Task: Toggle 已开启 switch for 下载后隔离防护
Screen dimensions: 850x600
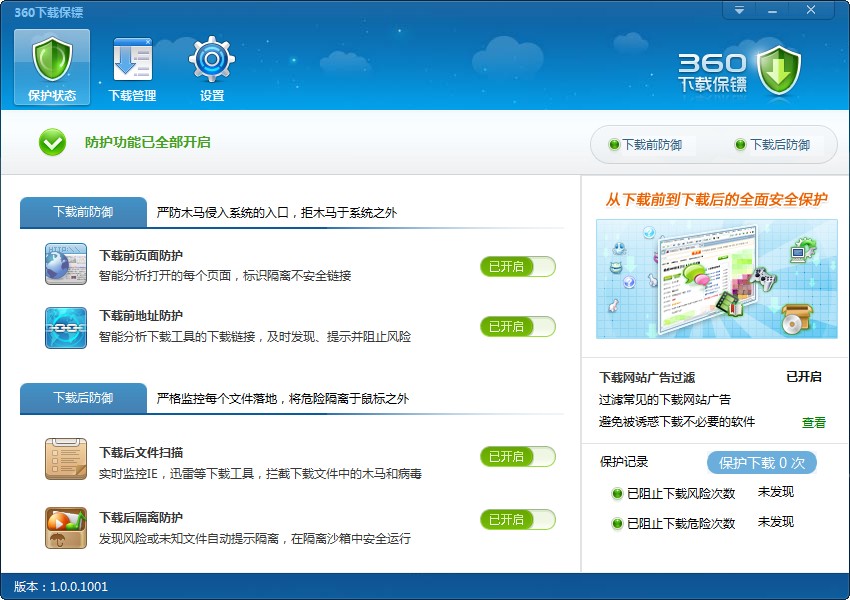Action: (517, 519)
